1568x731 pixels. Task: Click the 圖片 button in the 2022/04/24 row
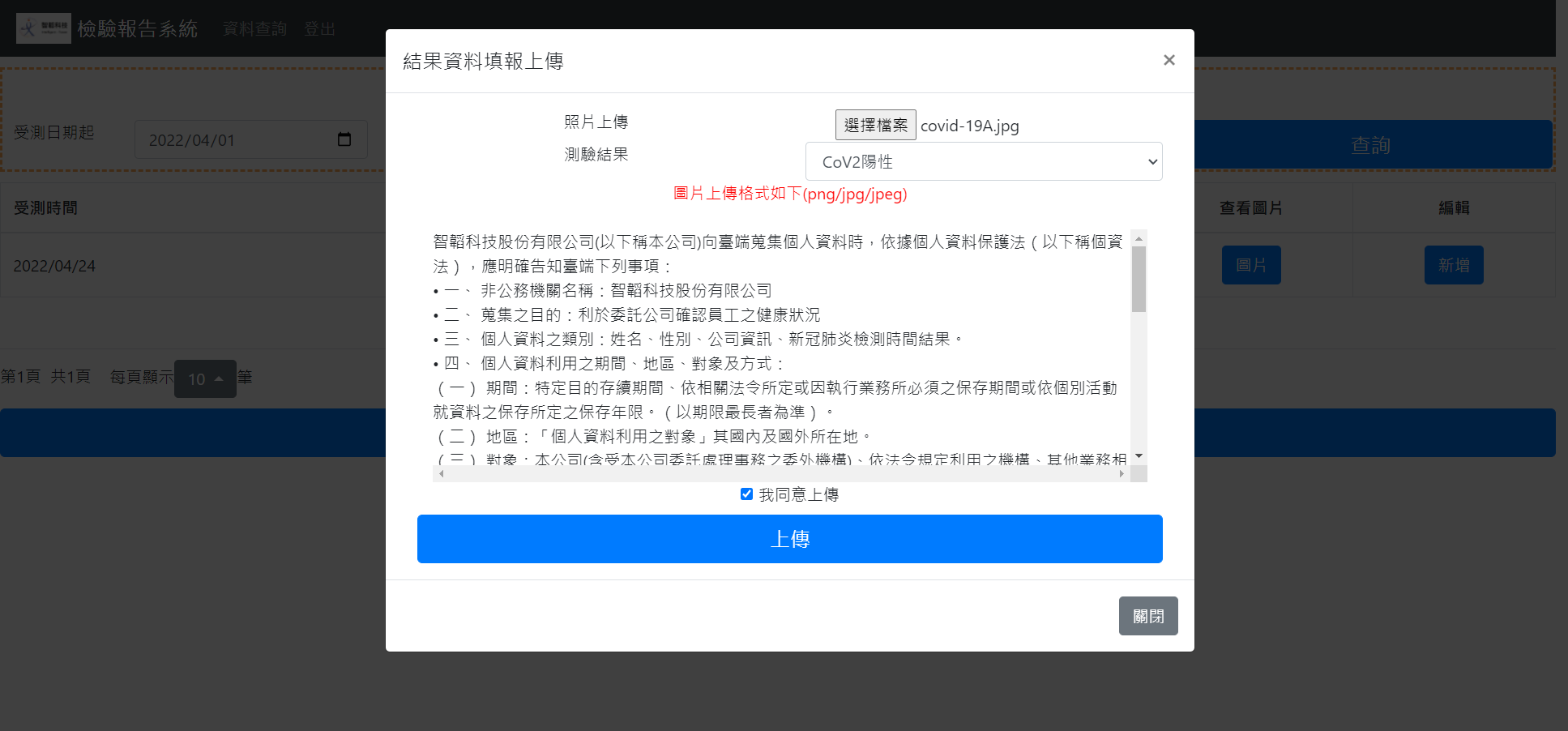click(1251, 265)
